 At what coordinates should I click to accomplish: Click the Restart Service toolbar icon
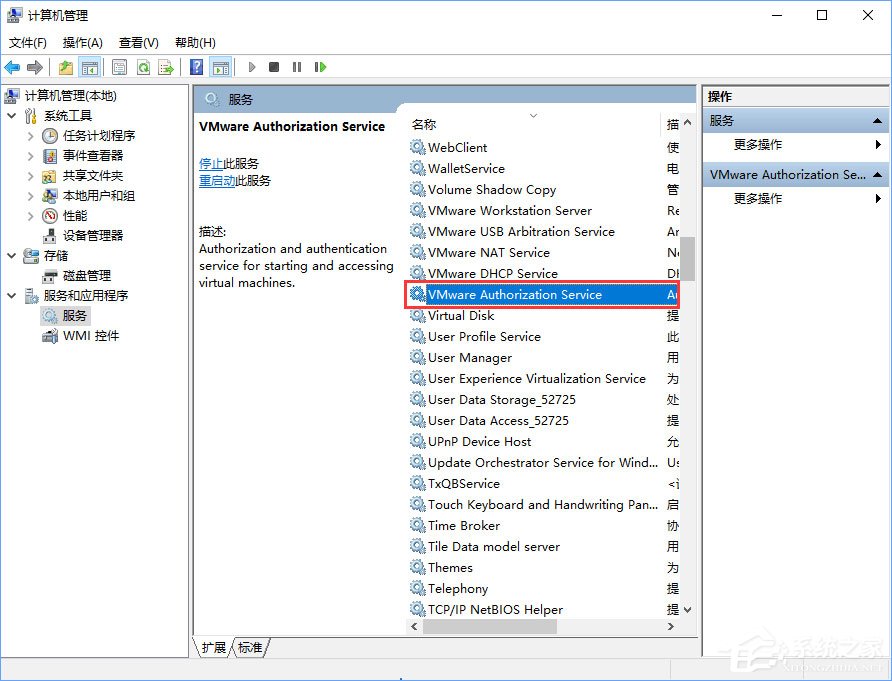[x=320, y=67]
